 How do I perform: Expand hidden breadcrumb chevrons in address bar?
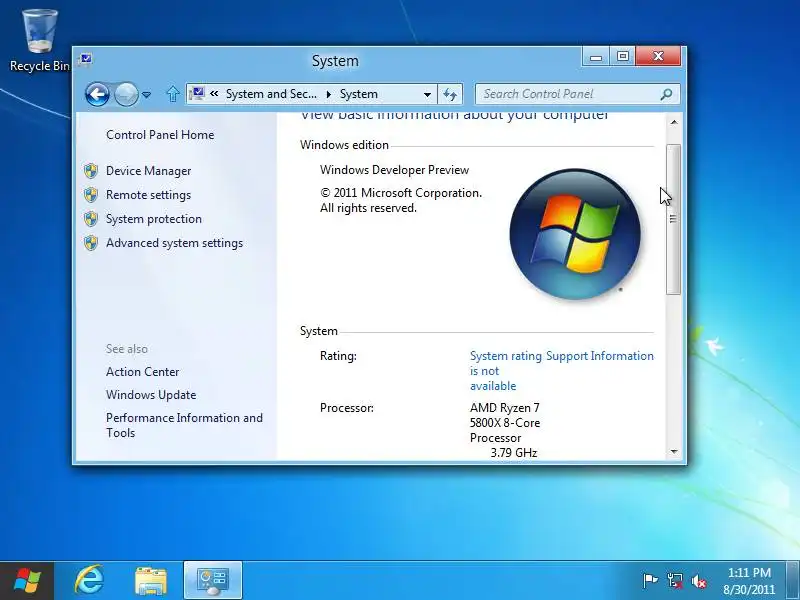coord(214,94)
